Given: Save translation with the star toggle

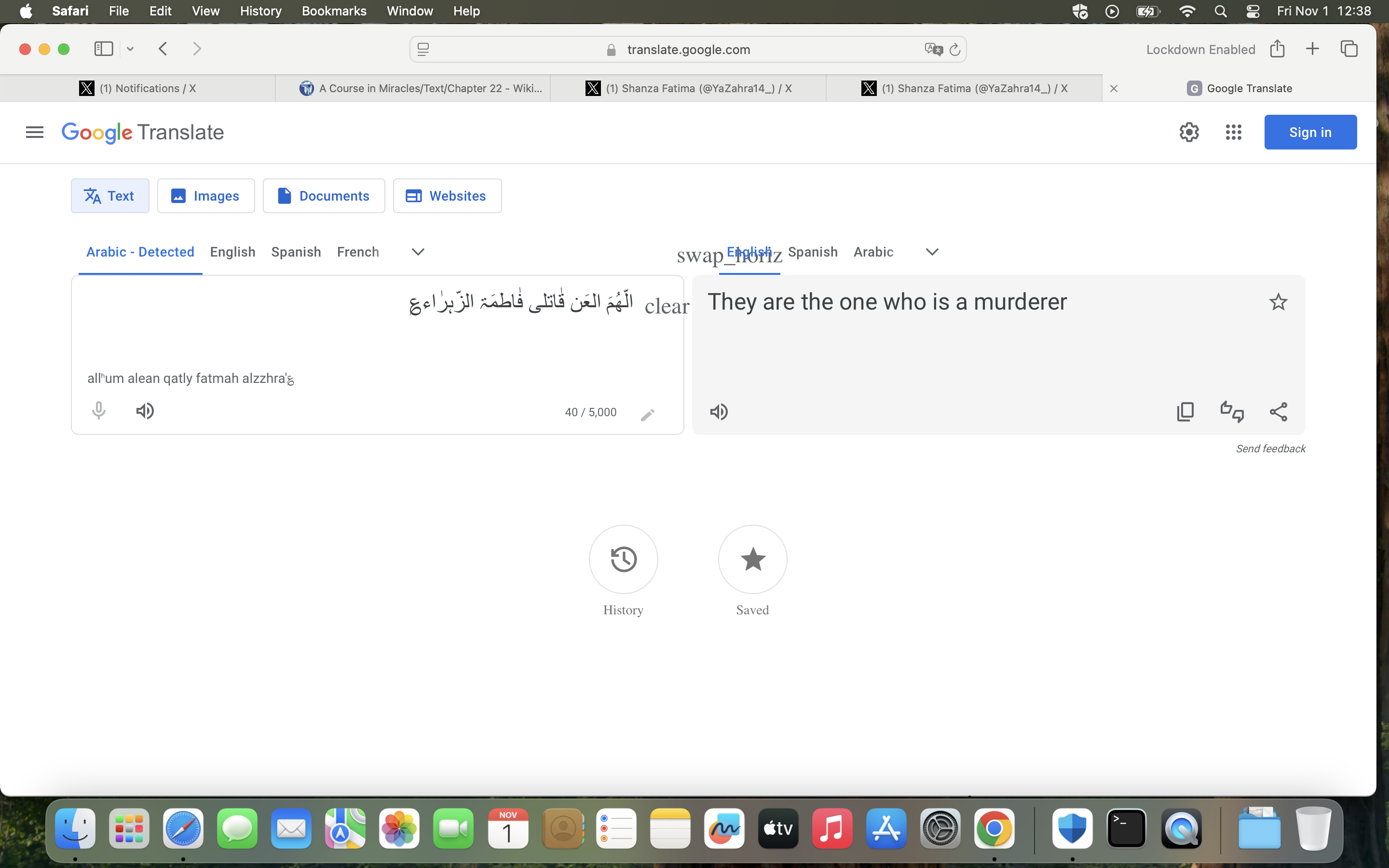Looking at the screenshot, I should [1278, 302].
